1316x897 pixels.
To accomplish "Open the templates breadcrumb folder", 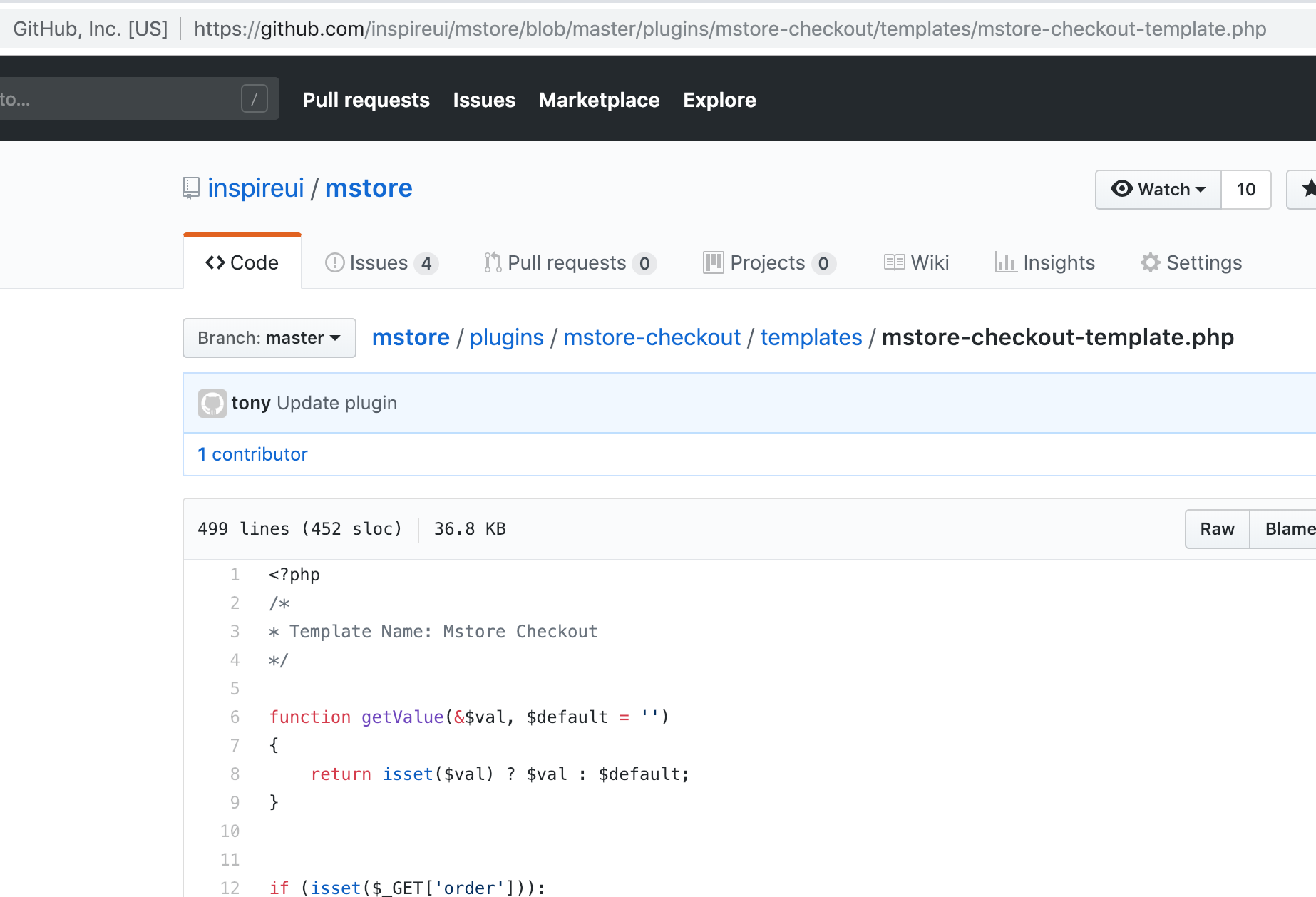I will [811, 337].
